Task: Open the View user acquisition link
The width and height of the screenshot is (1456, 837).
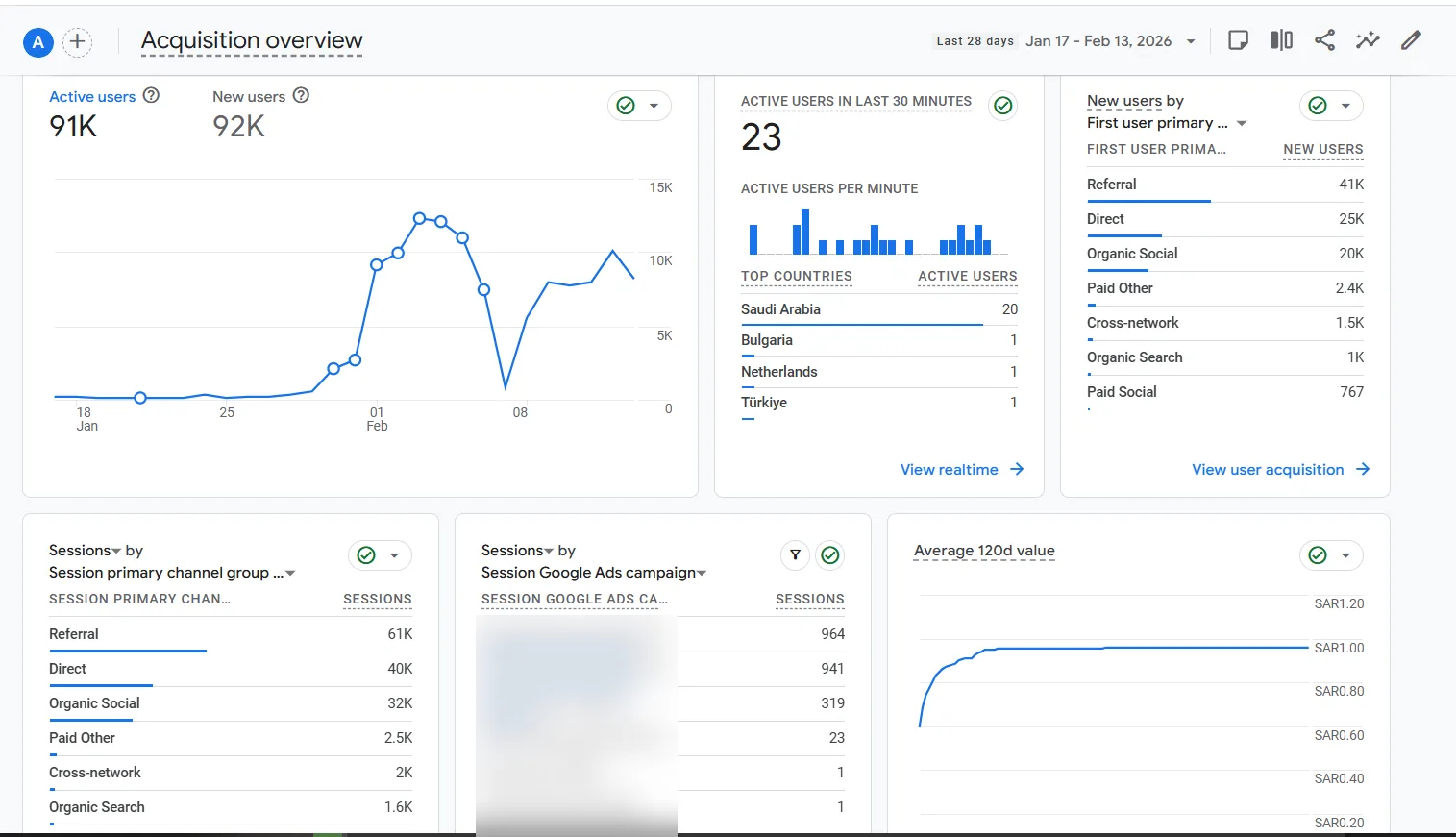Action: [x=1281, y=469]
